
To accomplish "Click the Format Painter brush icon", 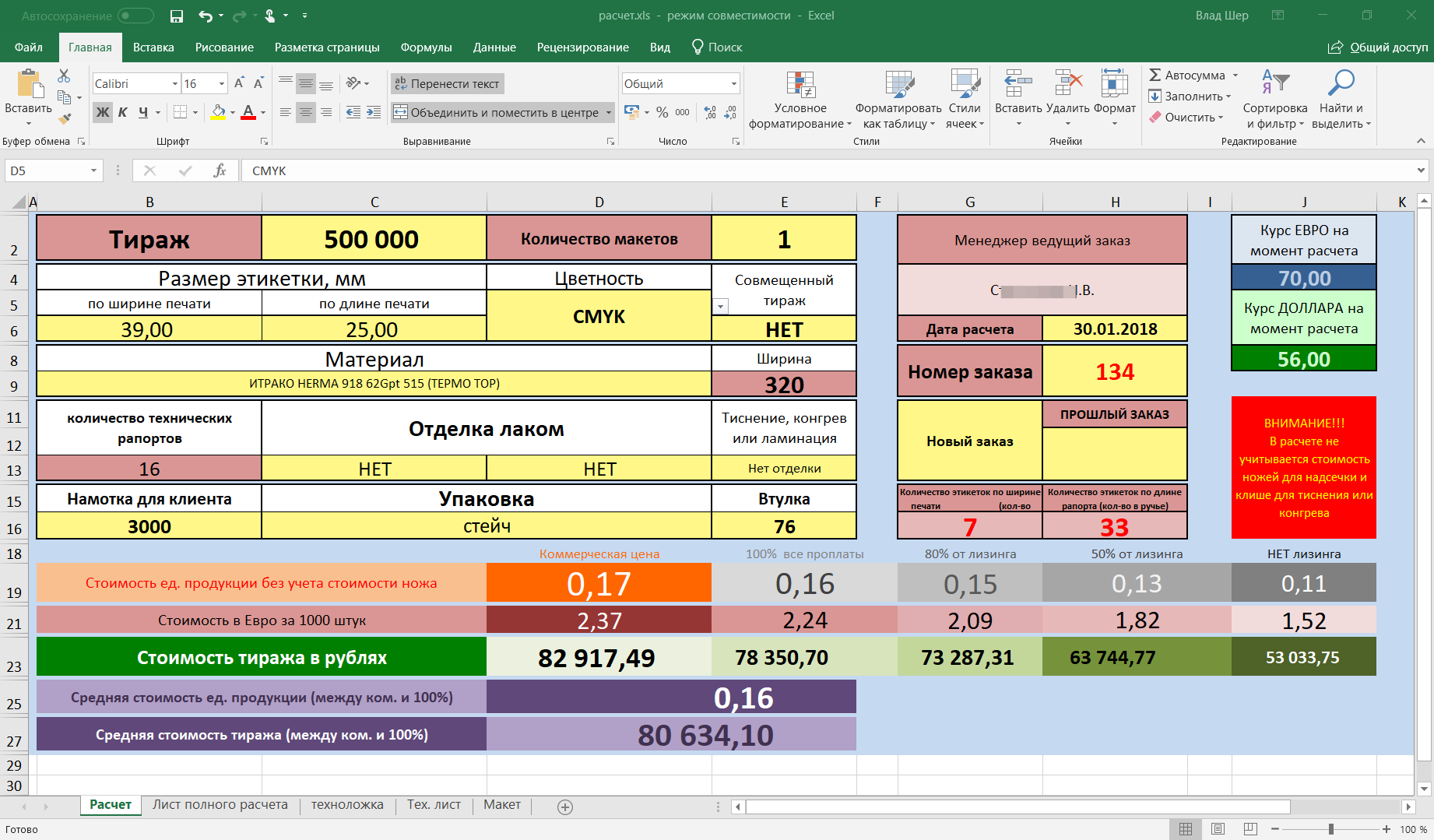I will (64, 118).
